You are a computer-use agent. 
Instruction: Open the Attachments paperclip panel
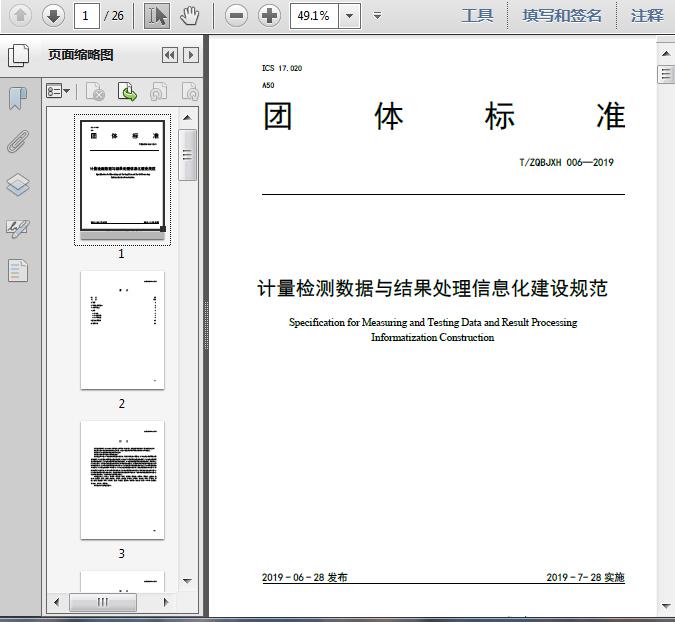[18, 141]
